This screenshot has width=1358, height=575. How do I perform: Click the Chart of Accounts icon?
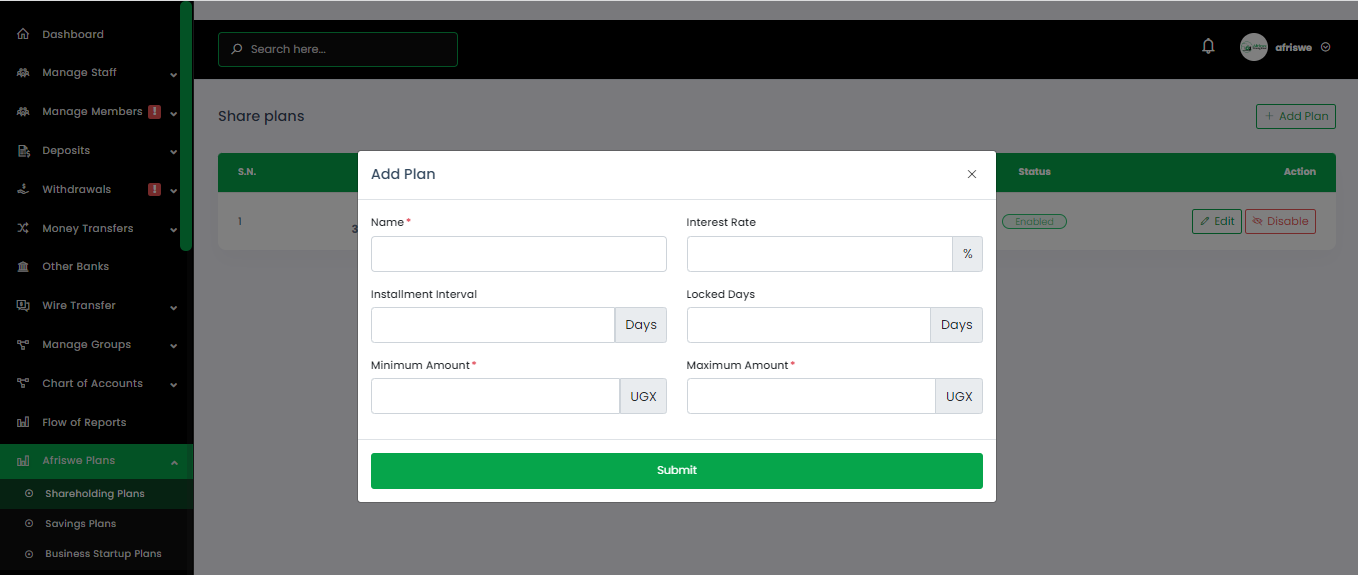pyautogui.click(x=23, y=383)
